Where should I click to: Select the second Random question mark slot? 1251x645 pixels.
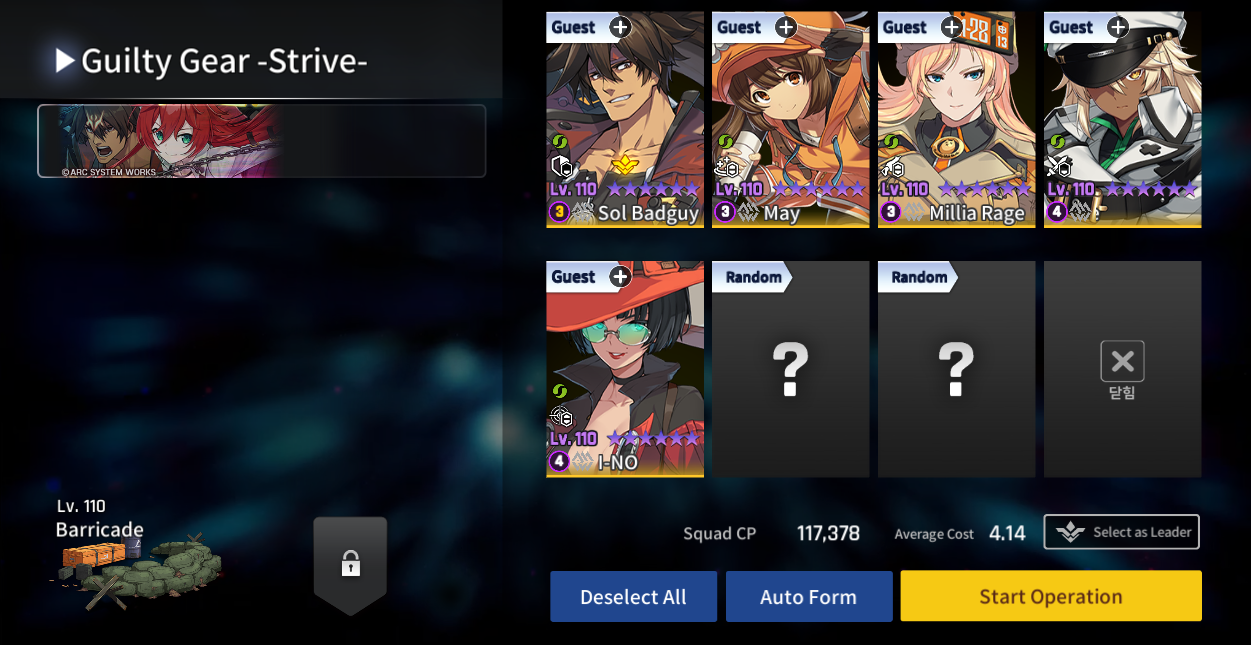click(x=956, y=369)
